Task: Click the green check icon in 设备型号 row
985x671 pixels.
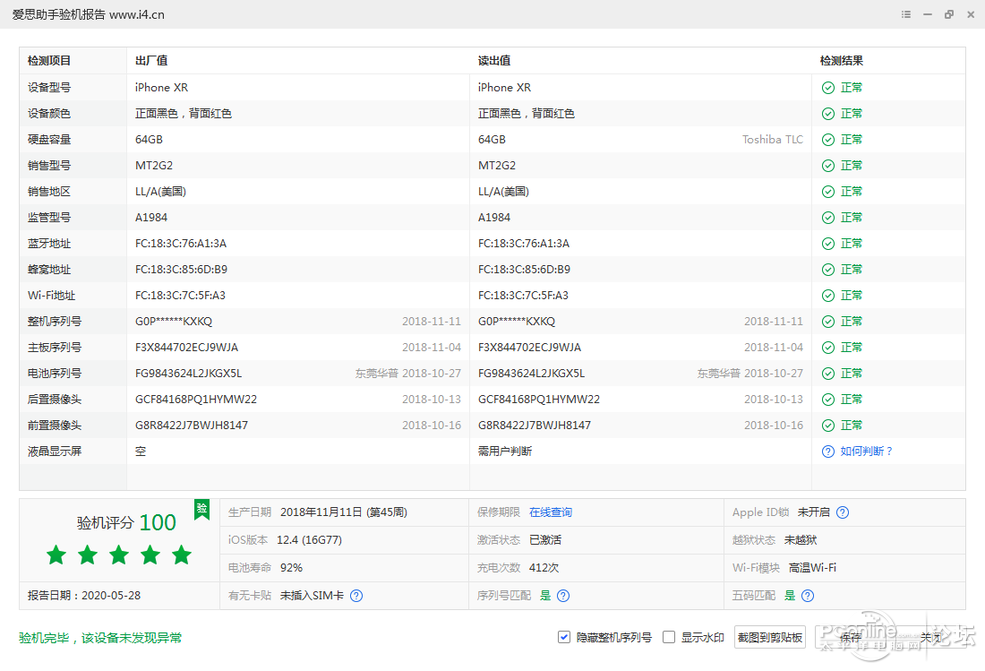Action: coord(828,88)
